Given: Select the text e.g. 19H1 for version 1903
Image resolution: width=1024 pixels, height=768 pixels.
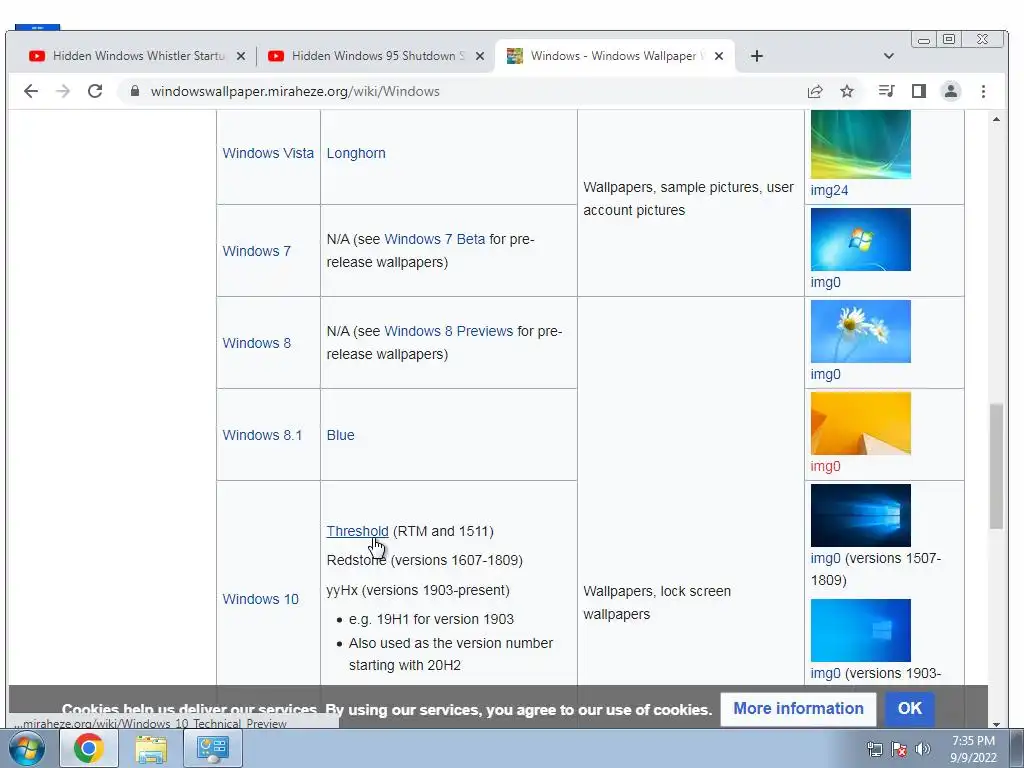Looking at the screenshot, I should [x=431, y=619].
